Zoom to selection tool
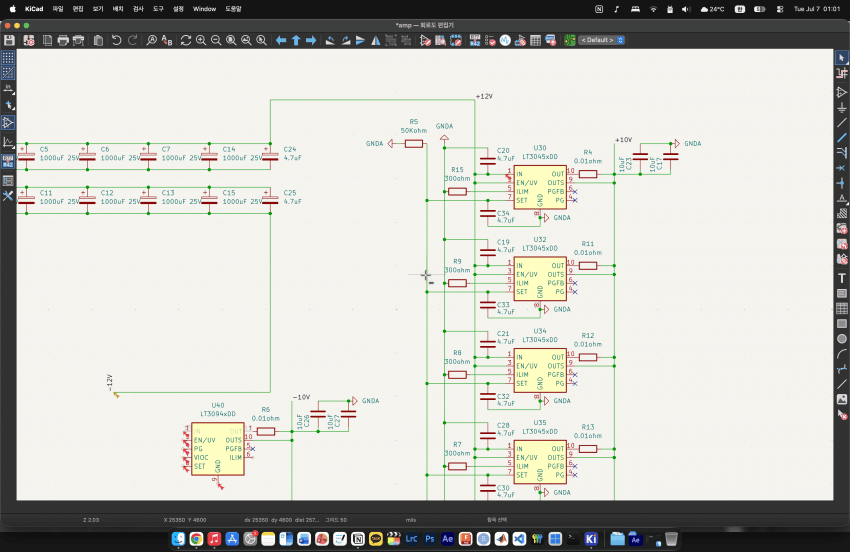The width and height of the screenshot is (850, 552). (x=262, y=40)
